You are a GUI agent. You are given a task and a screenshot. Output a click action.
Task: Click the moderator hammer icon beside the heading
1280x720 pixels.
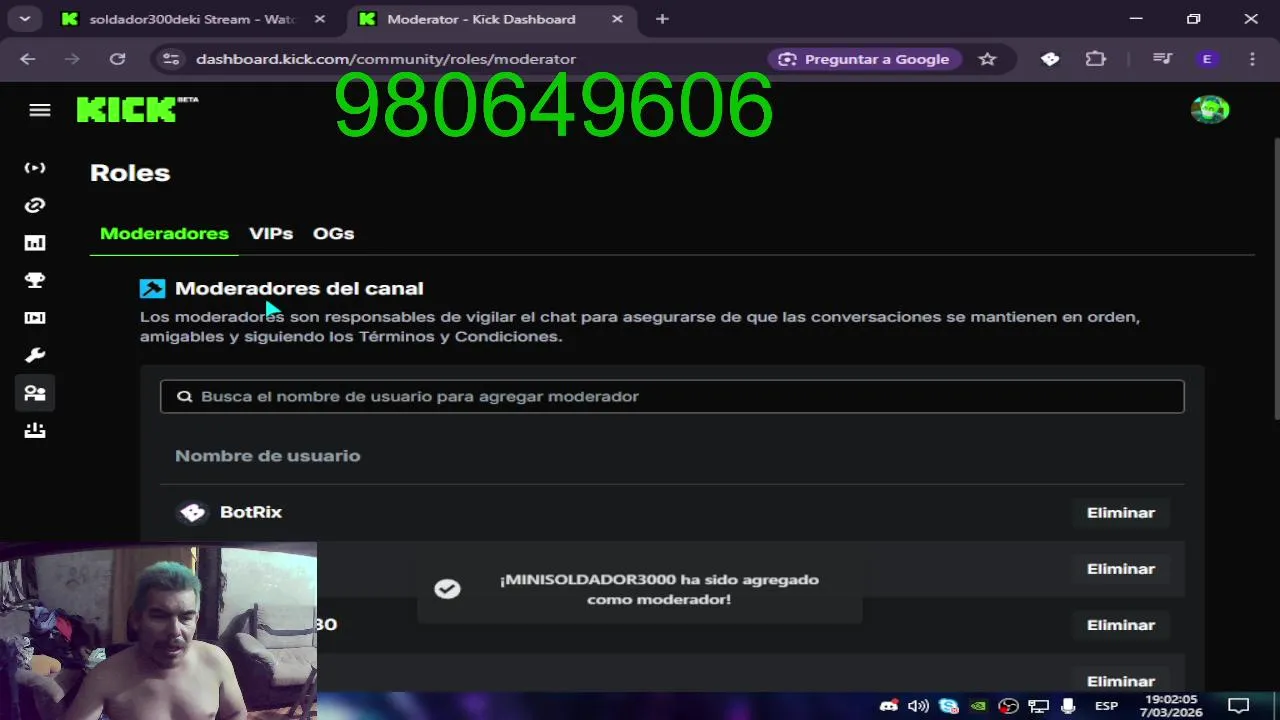point(152,288)
